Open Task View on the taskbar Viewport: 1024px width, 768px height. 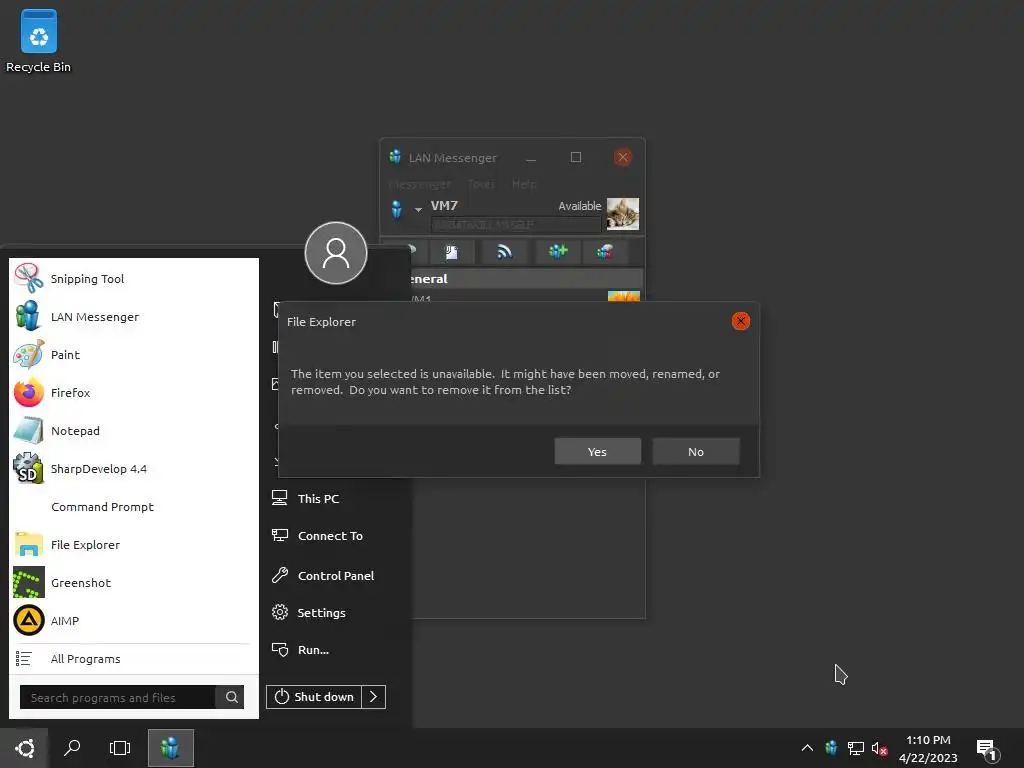click(120, 748)
